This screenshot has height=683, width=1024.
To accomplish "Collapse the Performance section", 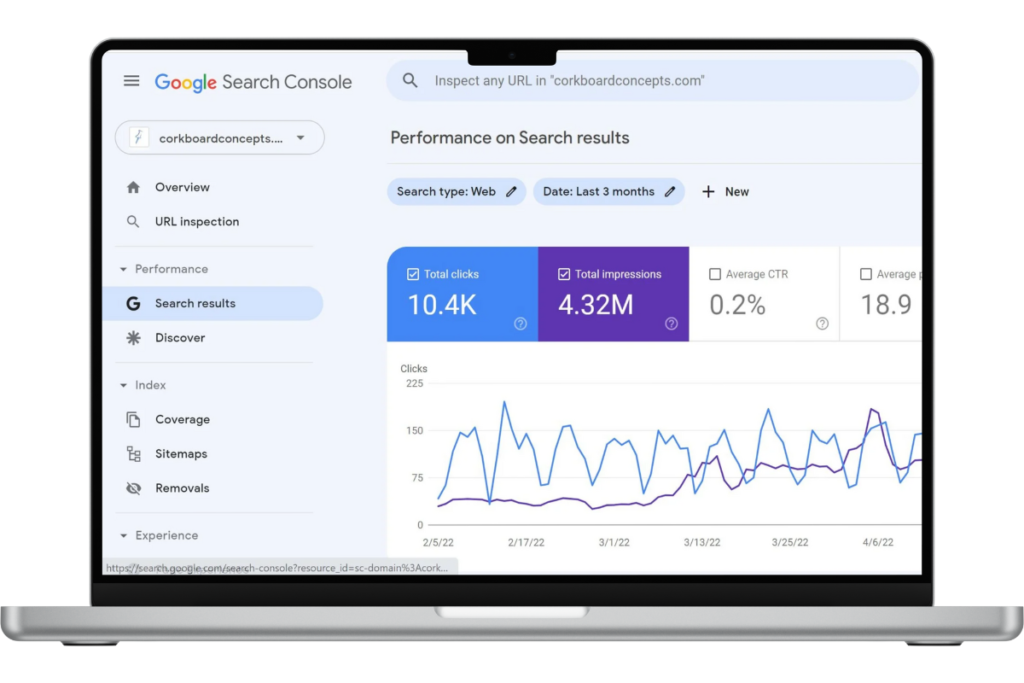I will coord(122,269).
